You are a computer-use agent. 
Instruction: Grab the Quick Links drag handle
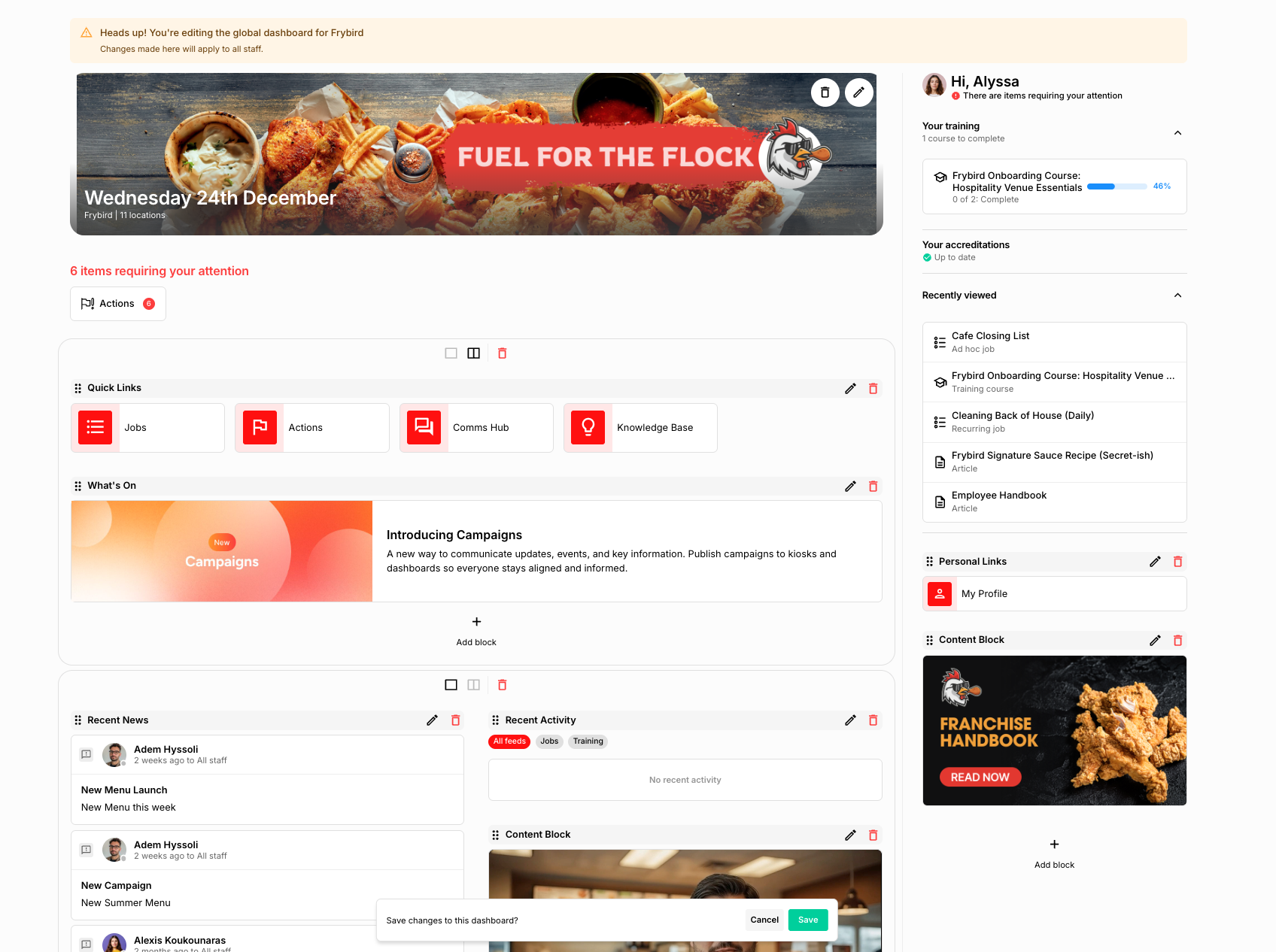(77, 388)
